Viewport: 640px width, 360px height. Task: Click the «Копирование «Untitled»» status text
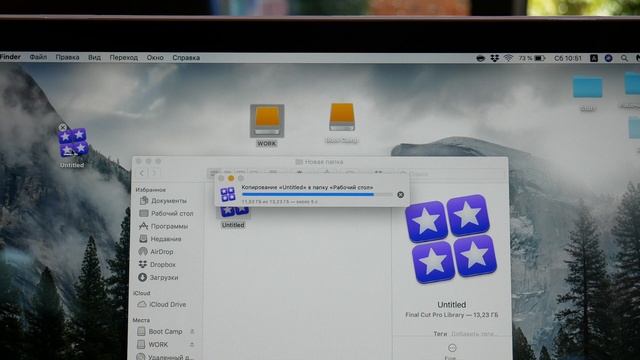click(307, 187)
